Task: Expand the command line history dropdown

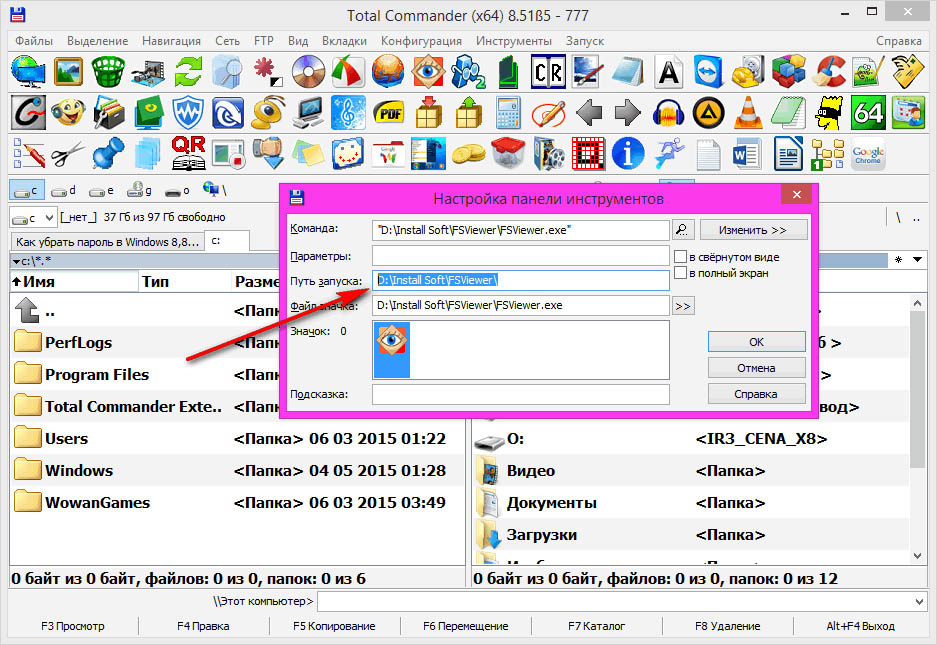Action: [920, 601]
